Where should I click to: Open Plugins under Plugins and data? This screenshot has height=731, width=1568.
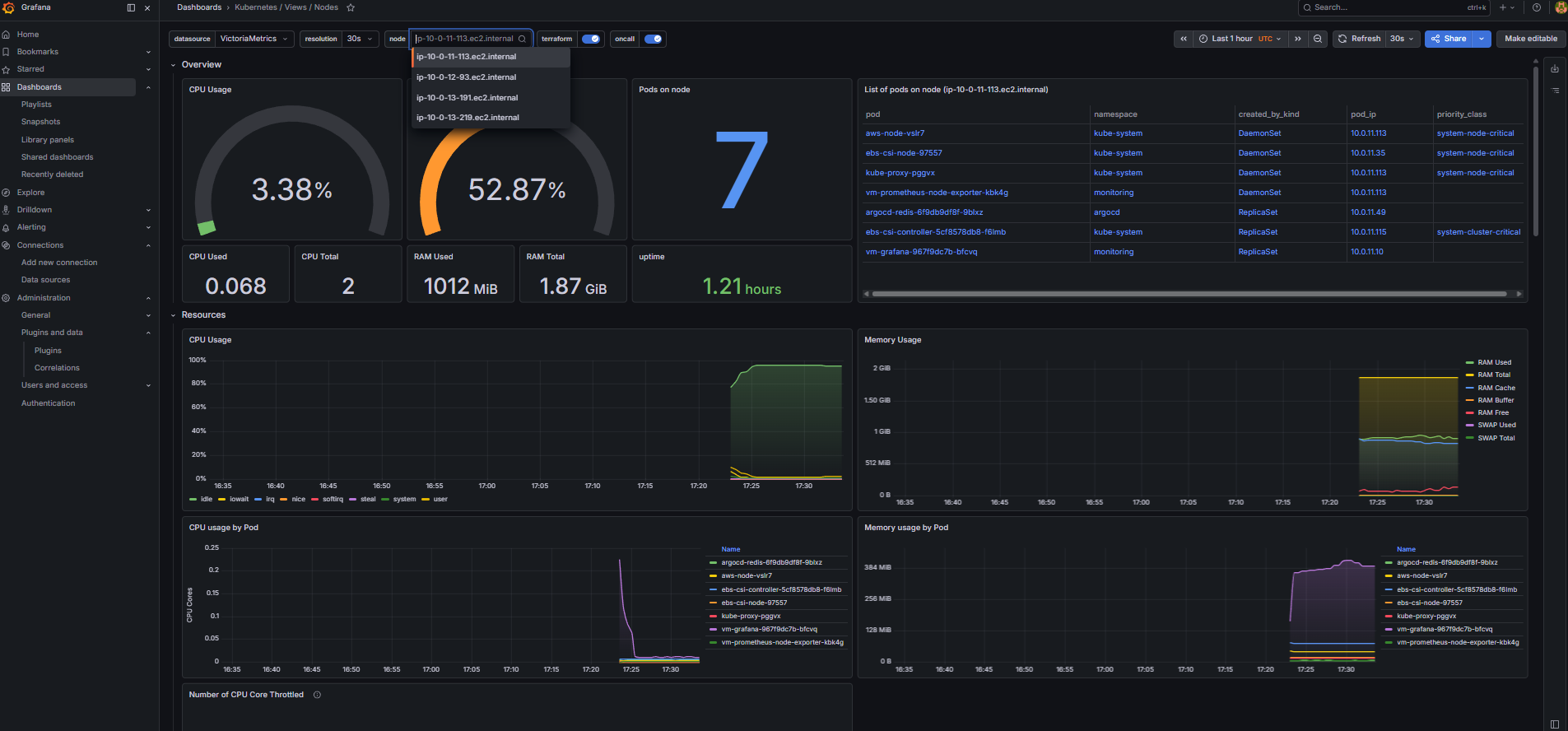(48, 351)
